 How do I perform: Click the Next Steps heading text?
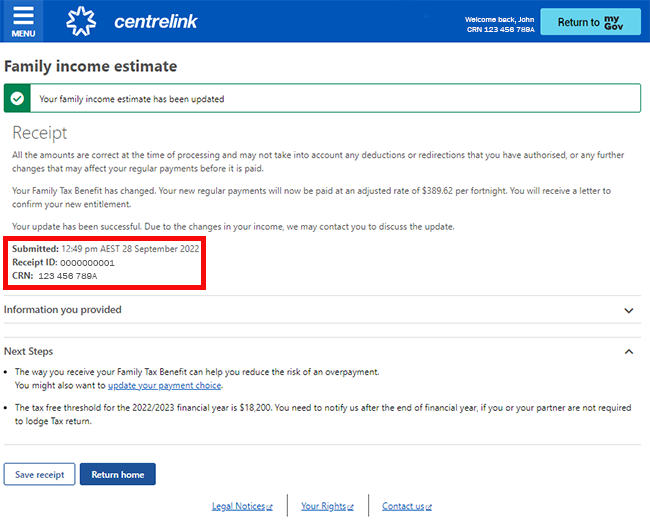point(29,351)
